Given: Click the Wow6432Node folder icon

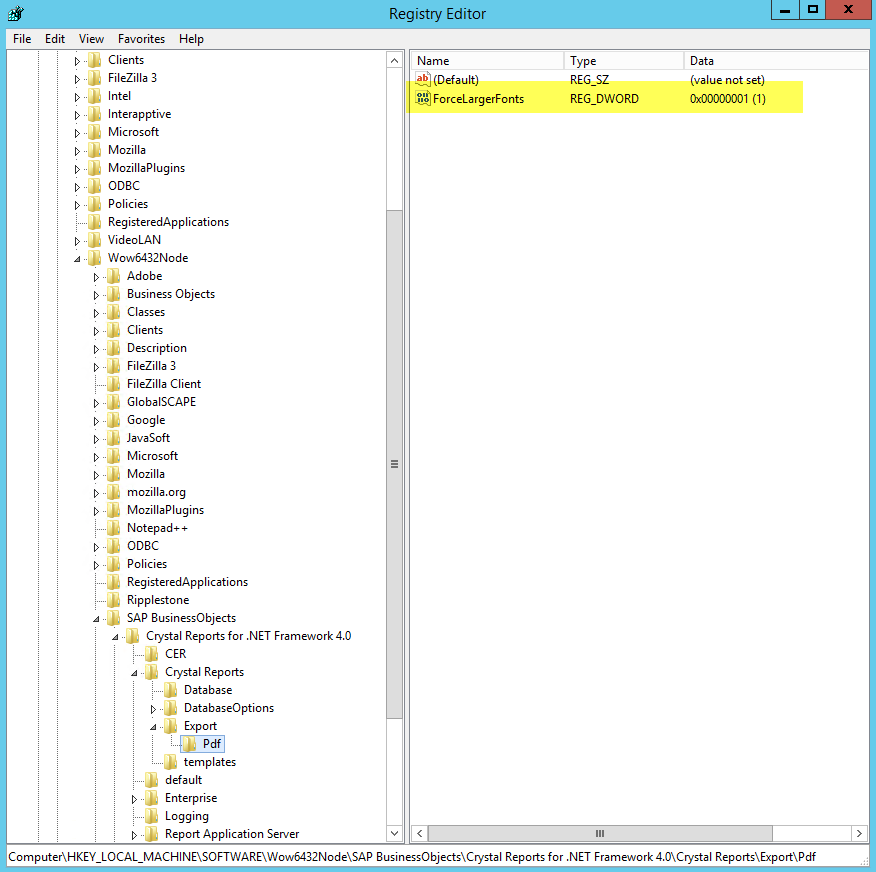Looking at the screenshot, I should pos(94,258).
